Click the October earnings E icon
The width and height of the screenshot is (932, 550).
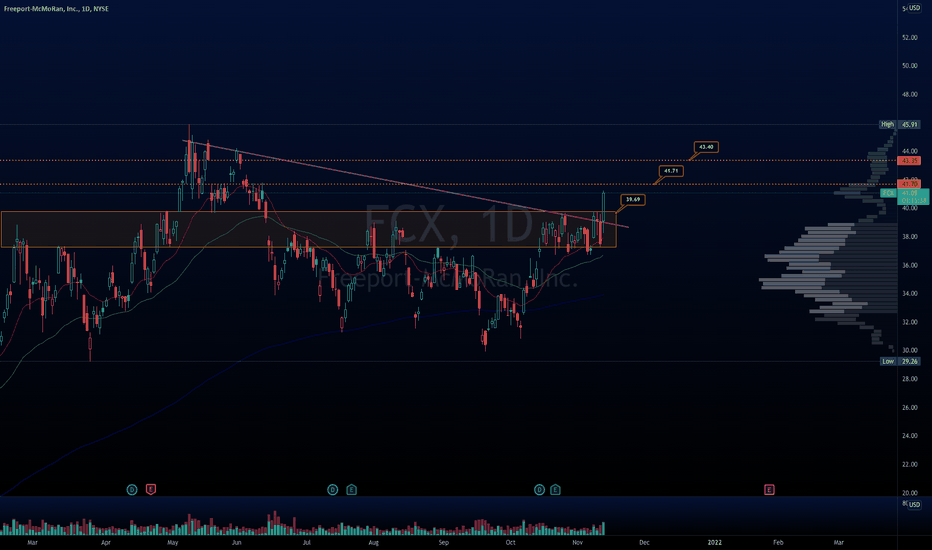coord(555,490)
